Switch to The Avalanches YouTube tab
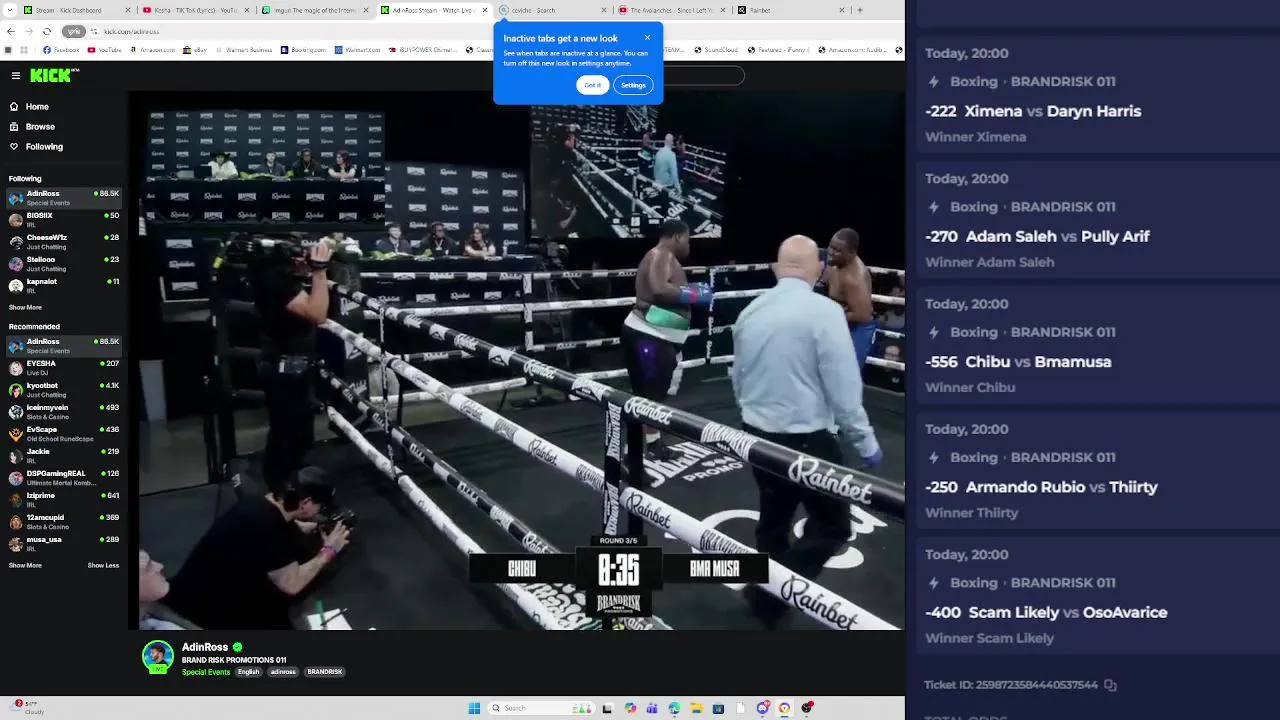Screen dimensions: 1280x720 pos(672,10)
